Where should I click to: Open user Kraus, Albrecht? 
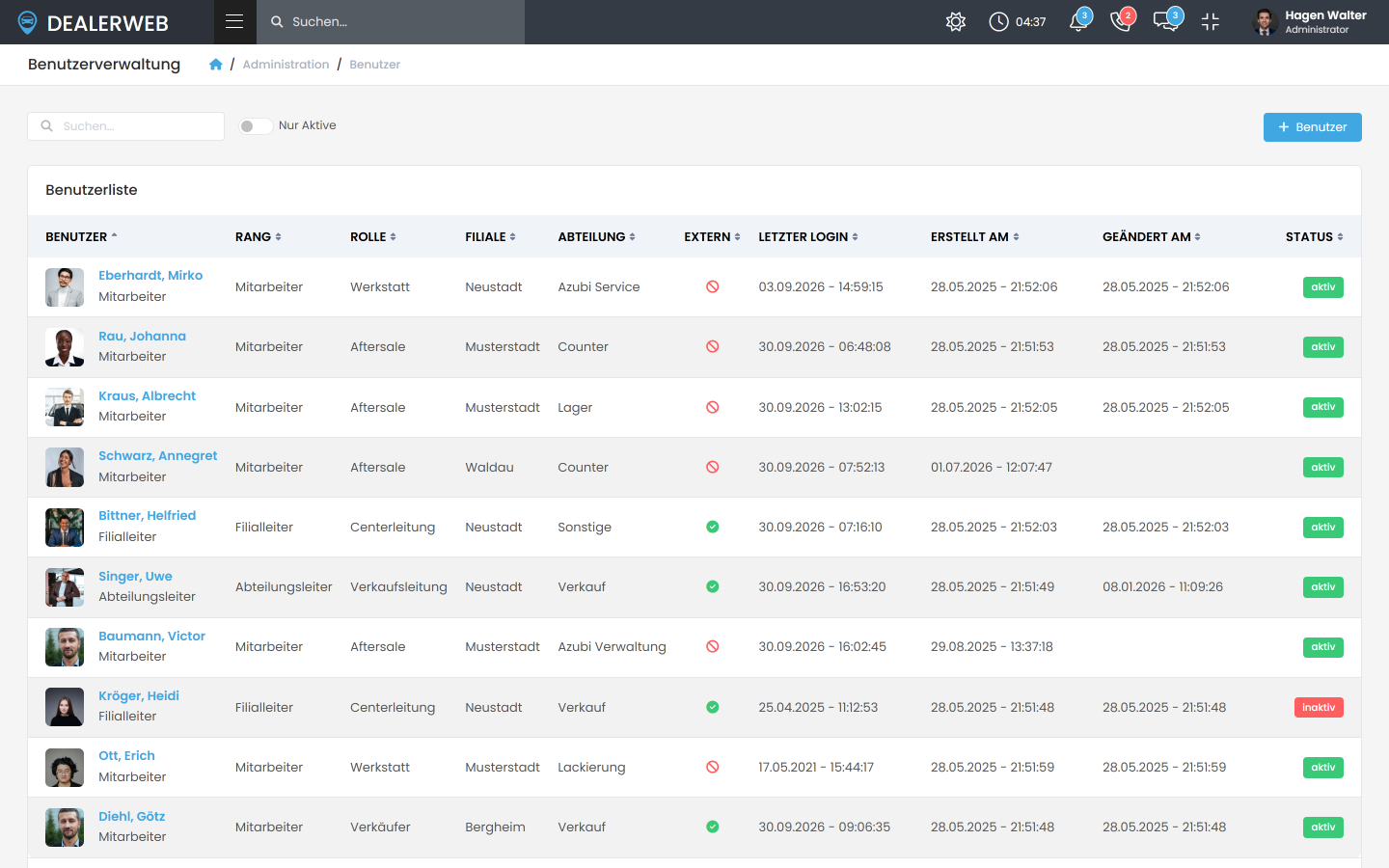(x=147, y=396)
